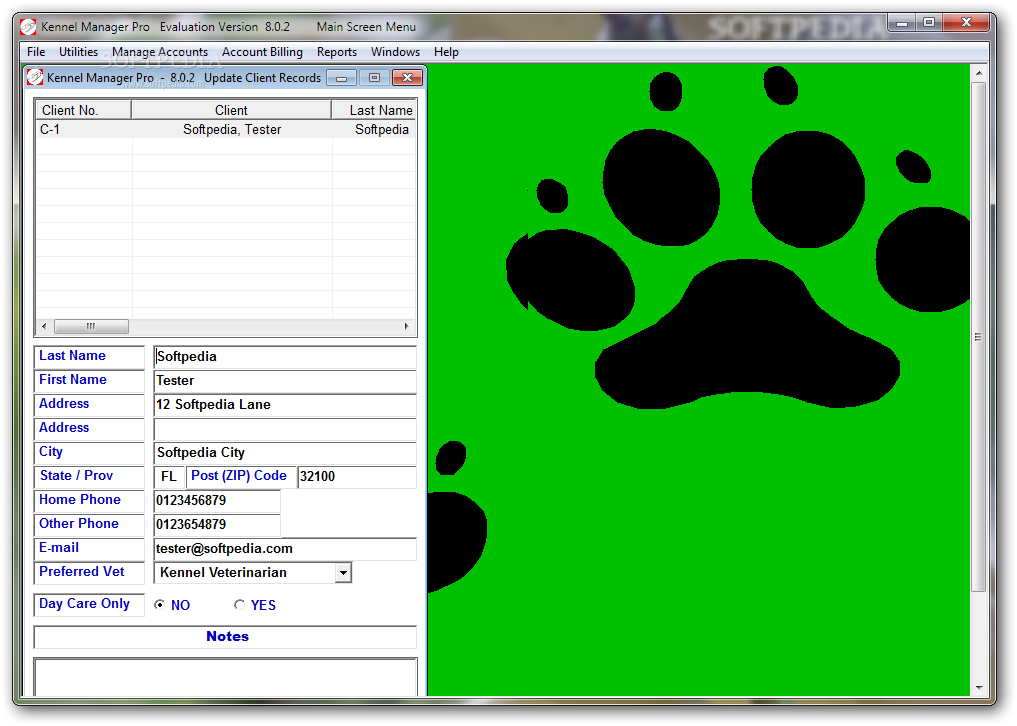Sort by the Last Name column header
The image size is (1017, 726).
374,110
